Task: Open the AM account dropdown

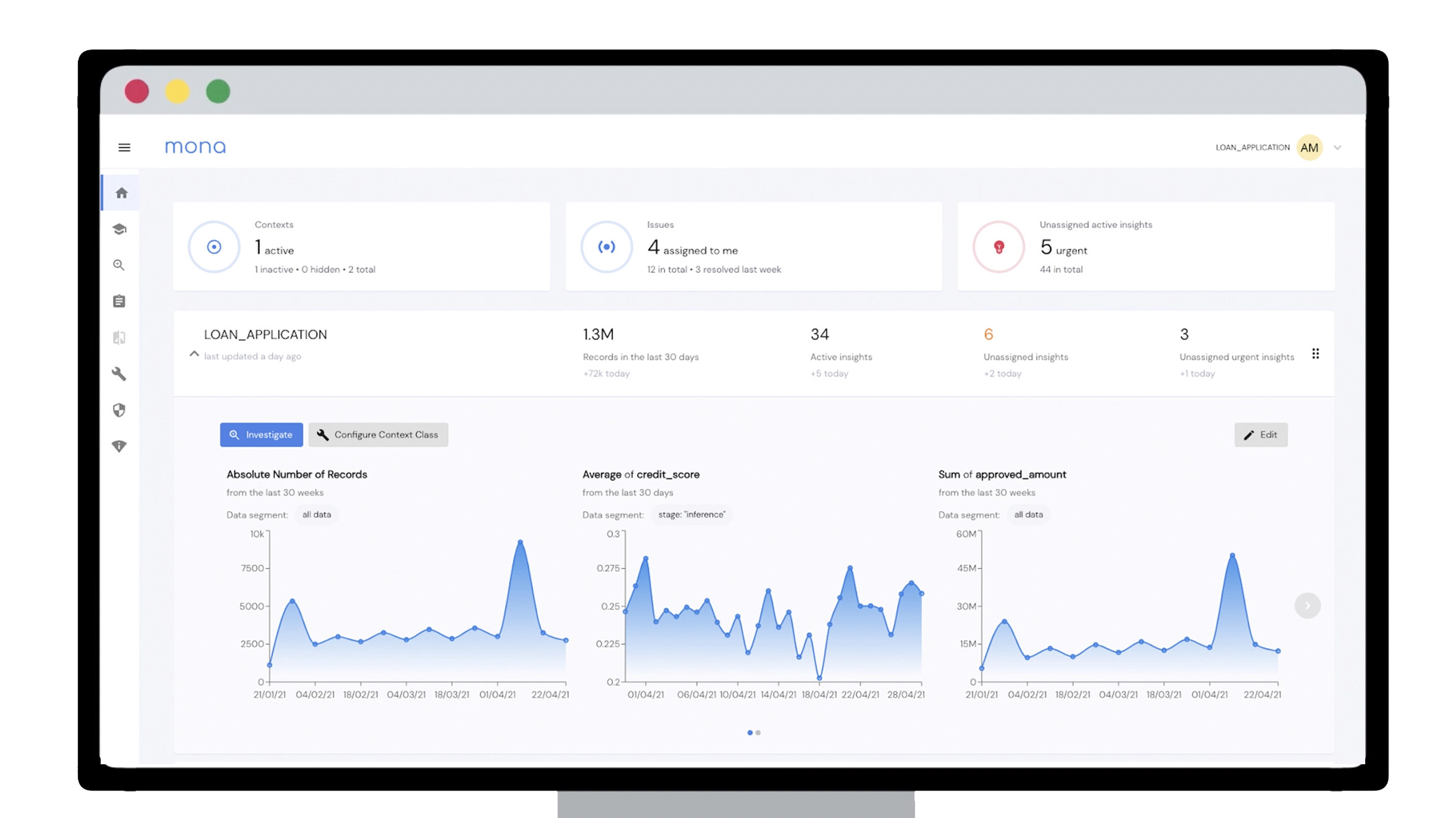Action: (1310, 147)
